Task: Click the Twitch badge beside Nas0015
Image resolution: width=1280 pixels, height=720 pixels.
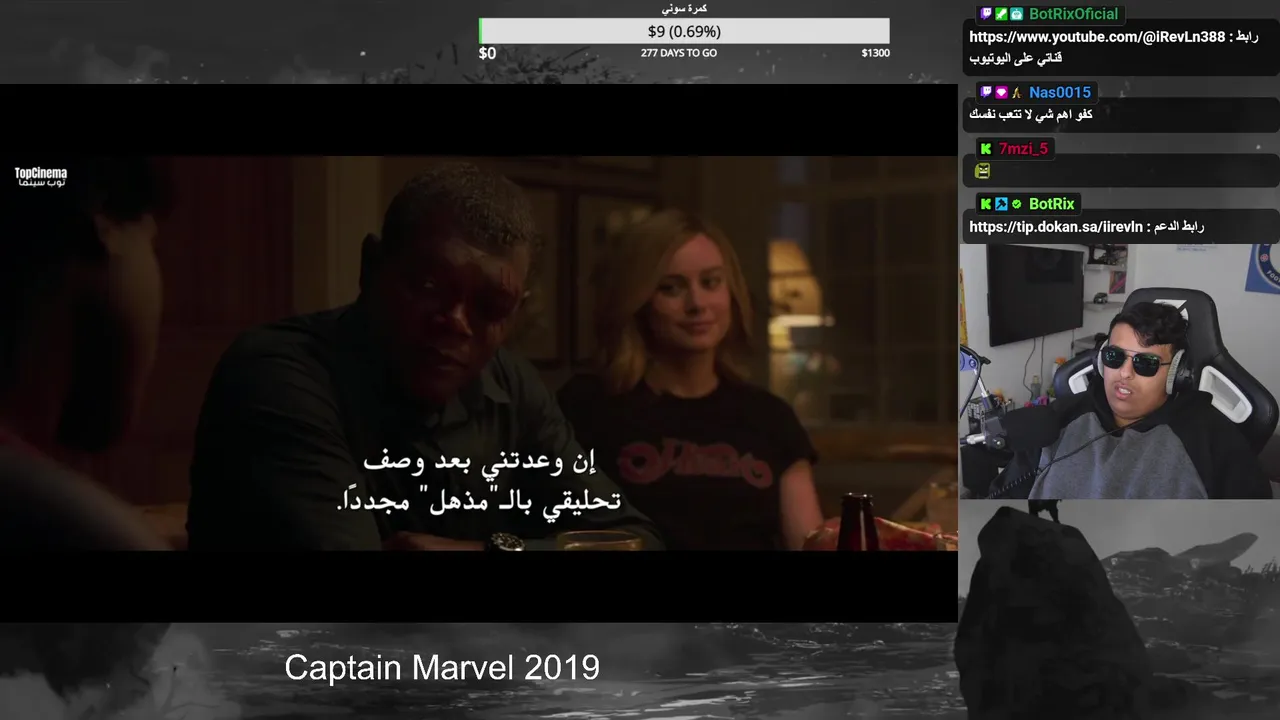Action: (x=986, y=92)
